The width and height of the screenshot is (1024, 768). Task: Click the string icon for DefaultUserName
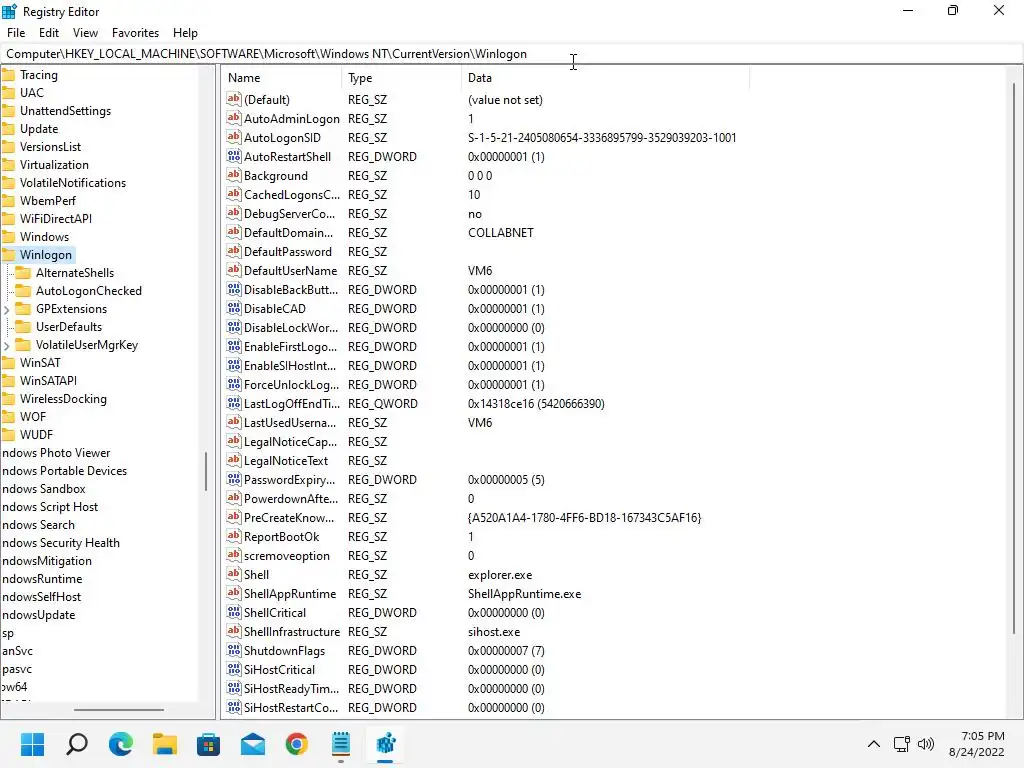click(x=234, y=270)
